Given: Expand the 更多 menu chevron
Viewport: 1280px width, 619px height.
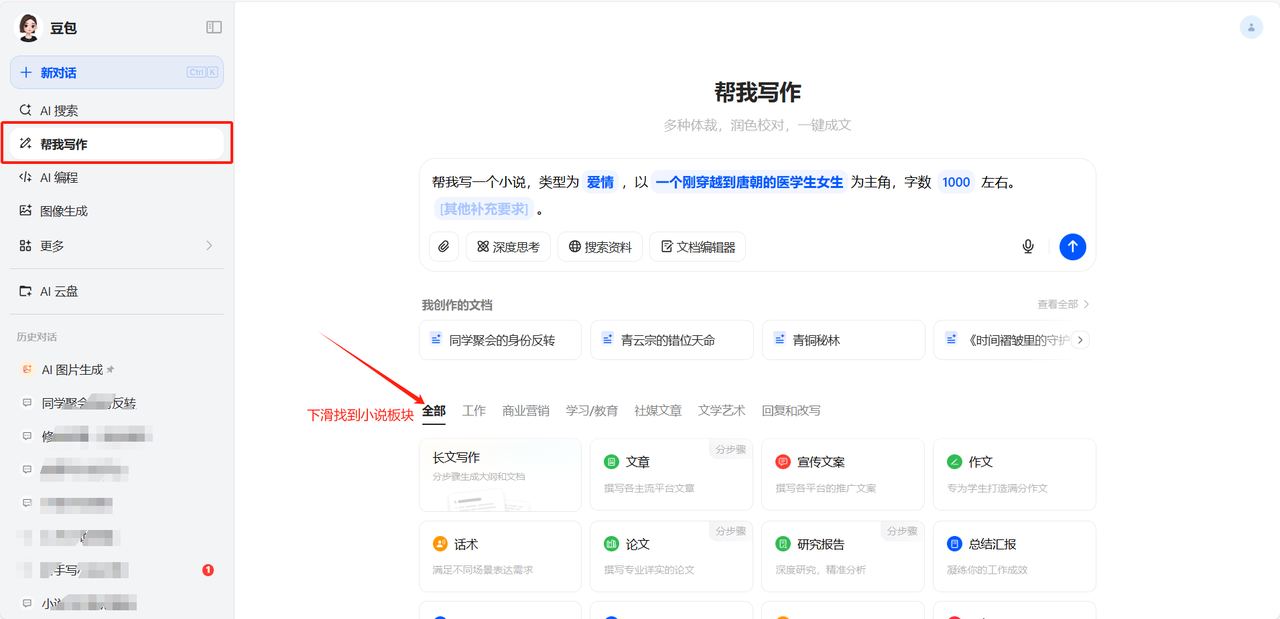Looking at the screenshot, I should click(209, 245).
